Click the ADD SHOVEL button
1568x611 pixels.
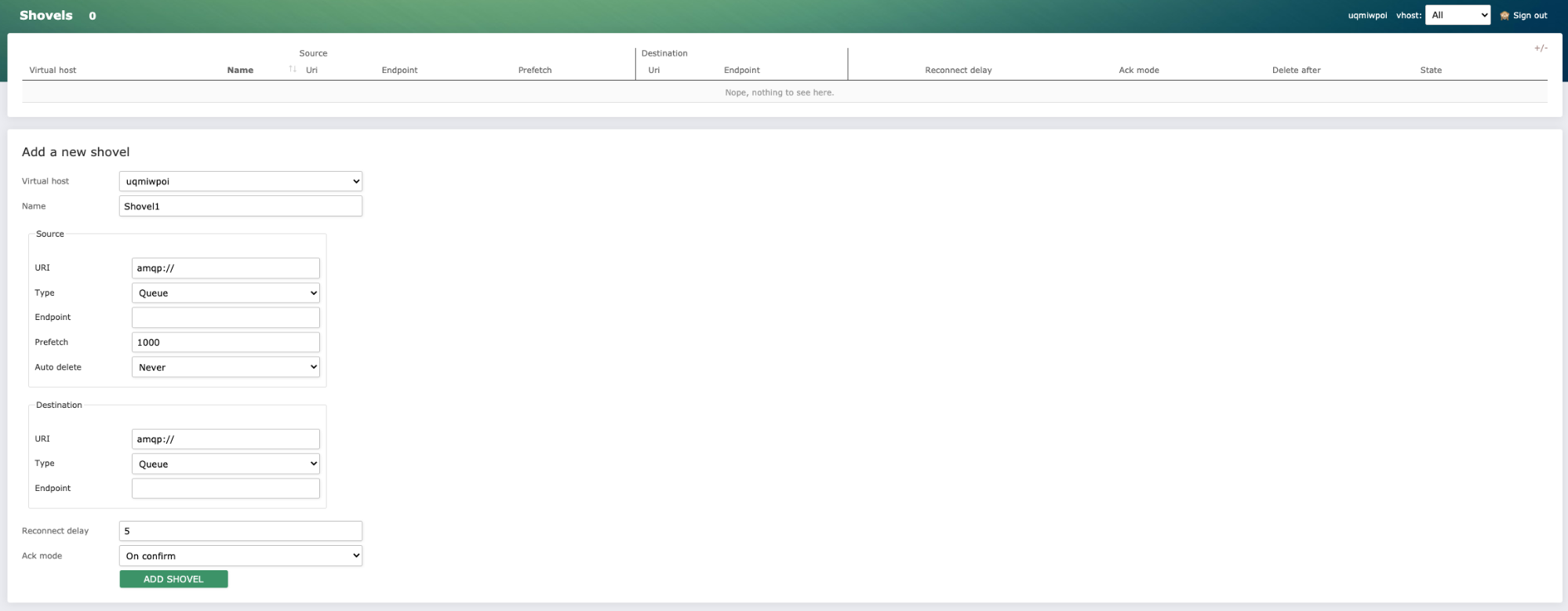tap(173, 579)
